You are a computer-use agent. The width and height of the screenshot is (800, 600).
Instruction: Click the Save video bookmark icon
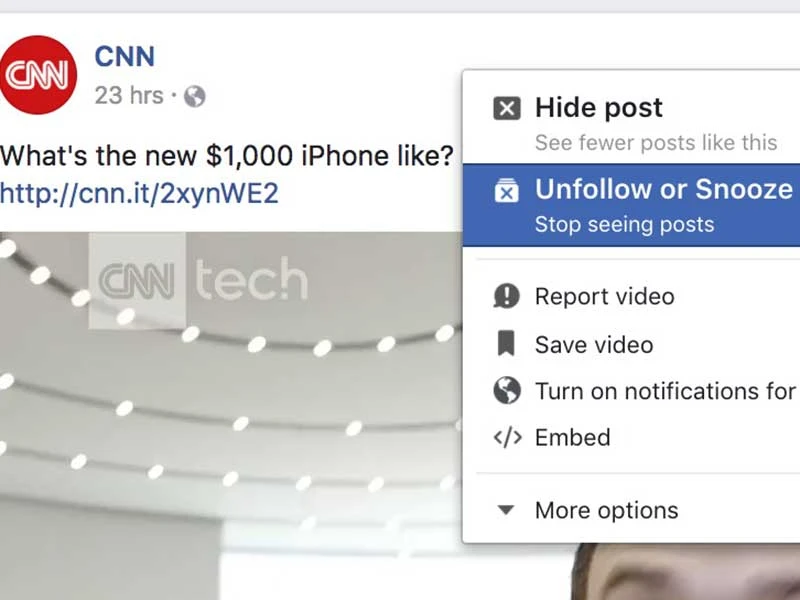click(506, 344)
